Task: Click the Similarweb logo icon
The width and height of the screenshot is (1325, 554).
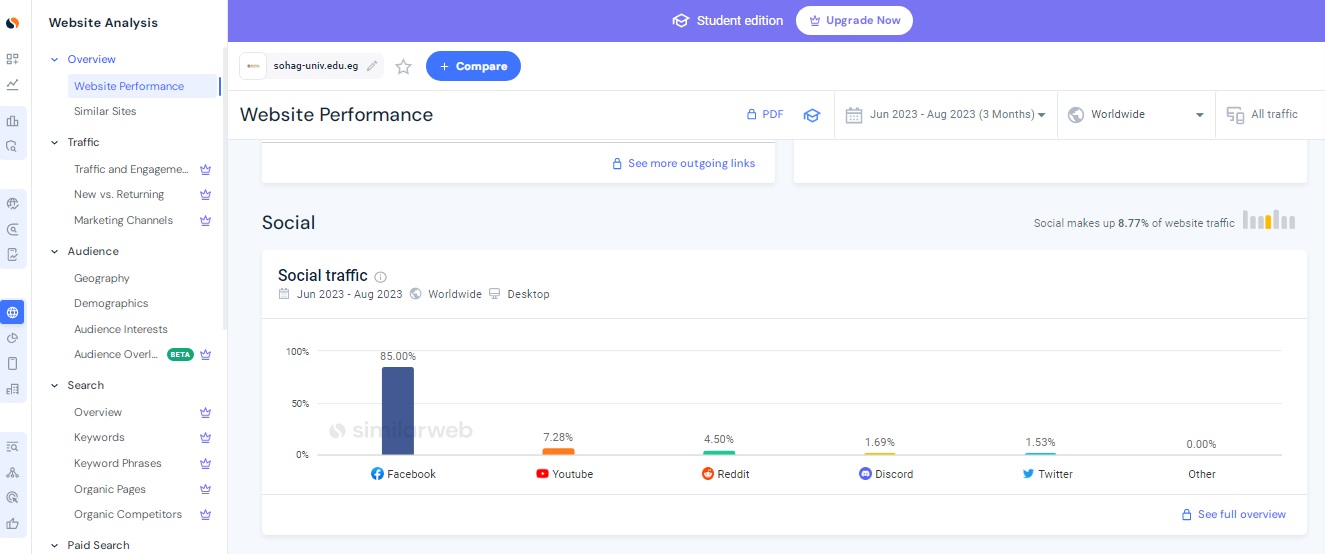Action: pos(12,22)
